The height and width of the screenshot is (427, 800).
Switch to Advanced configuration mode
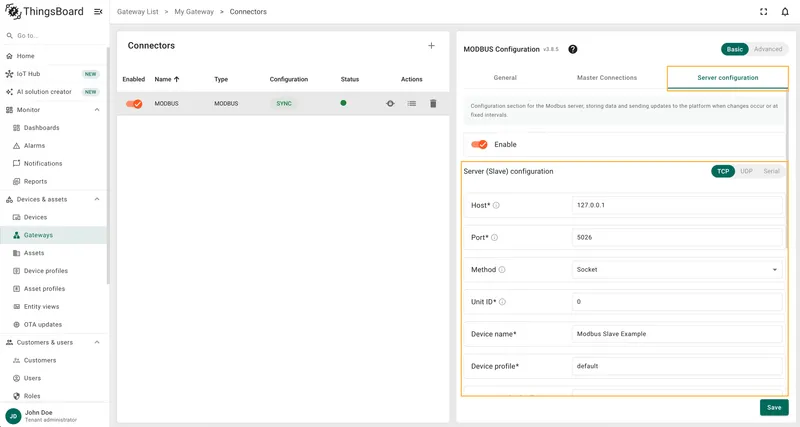(768, 49)
